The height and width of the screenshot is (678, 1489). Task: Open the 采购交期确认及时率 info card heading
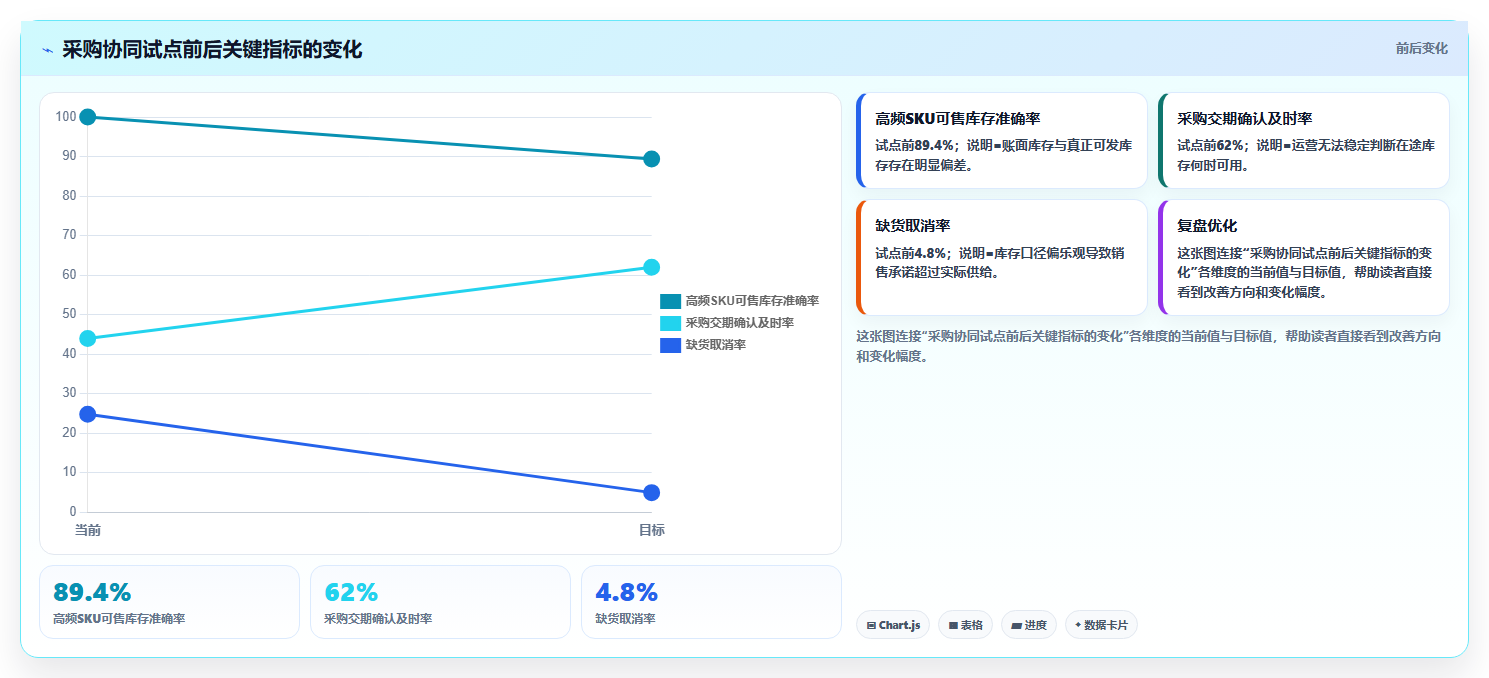[x=1244, y=118]
